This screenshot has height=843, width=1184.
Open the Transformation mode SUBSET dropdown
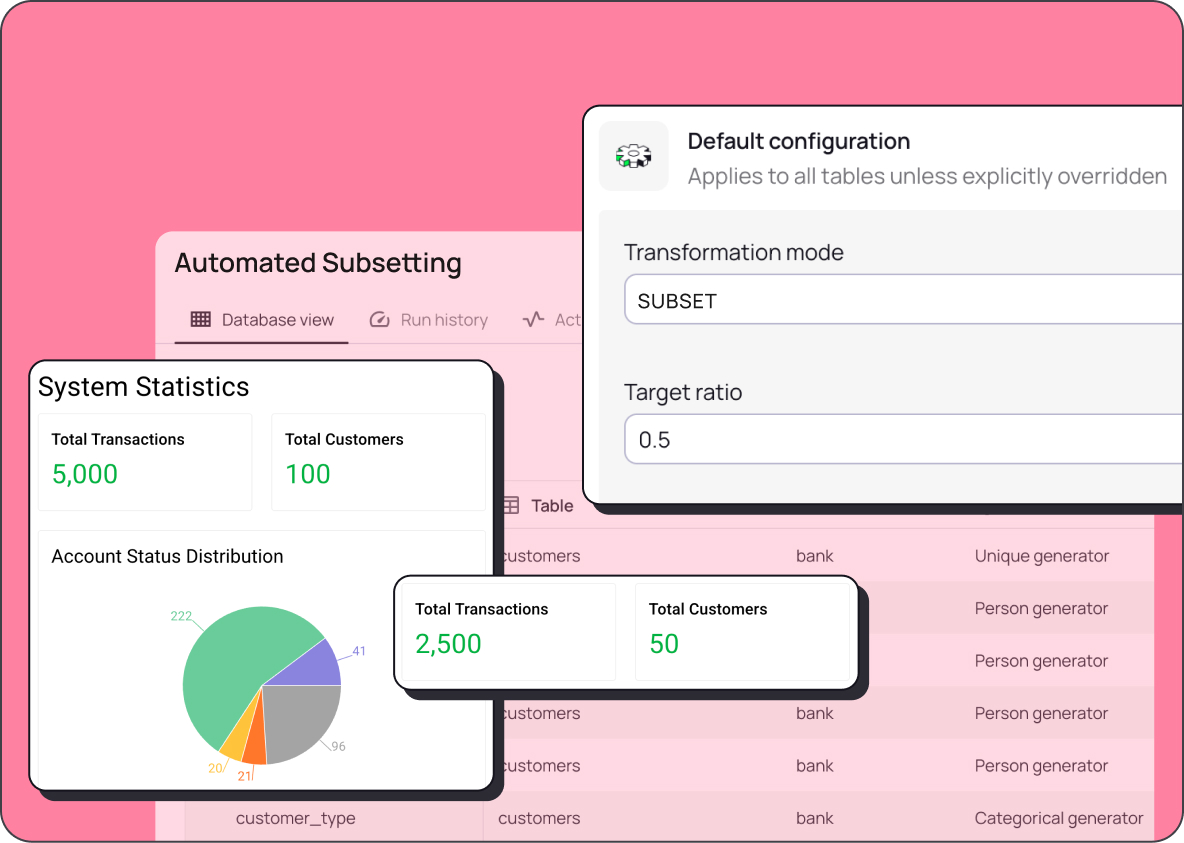point(903,300)
